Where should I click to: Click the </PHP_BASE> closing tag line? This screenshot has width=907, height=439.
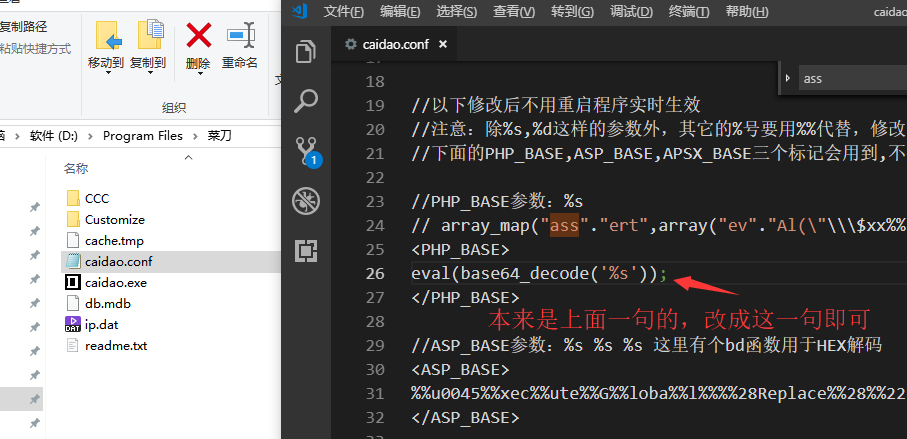[465, 297]
